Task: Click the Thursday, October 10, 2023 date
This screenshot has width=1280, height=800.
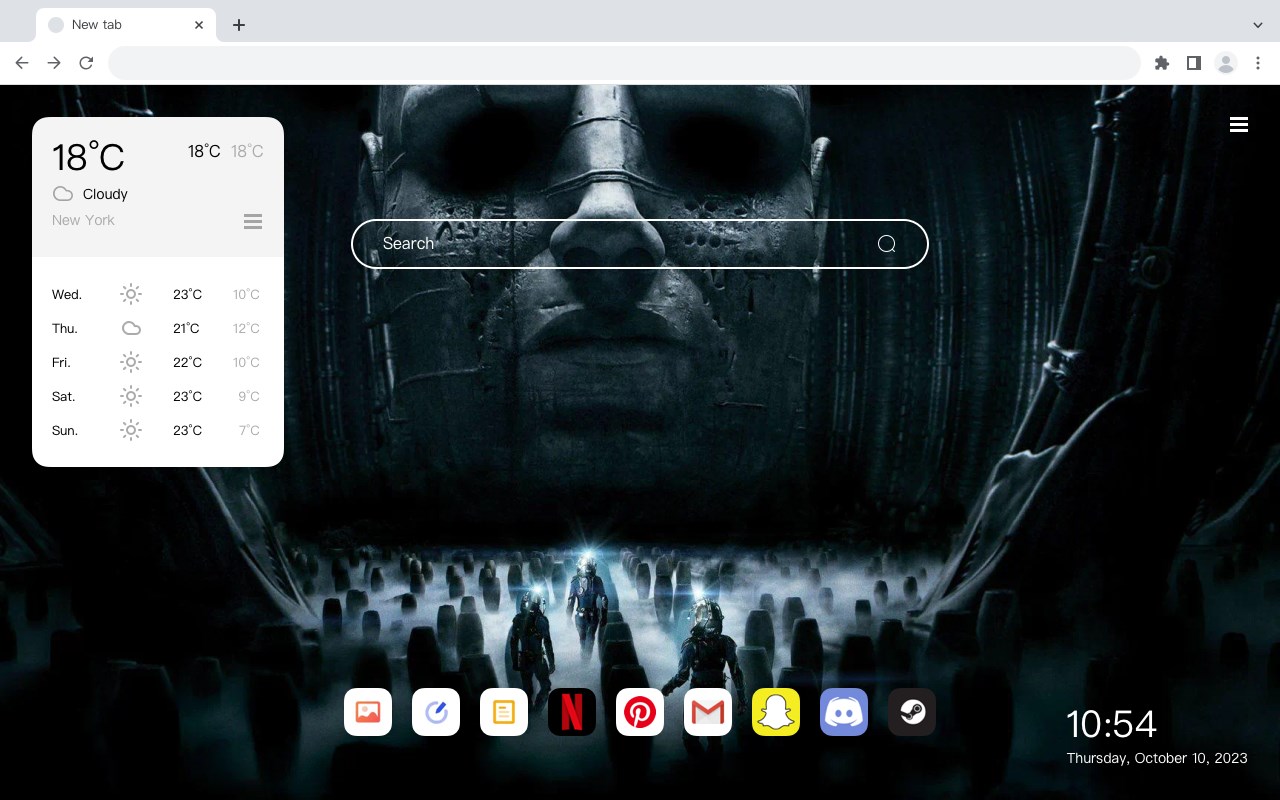Action: coord(1157,758)
